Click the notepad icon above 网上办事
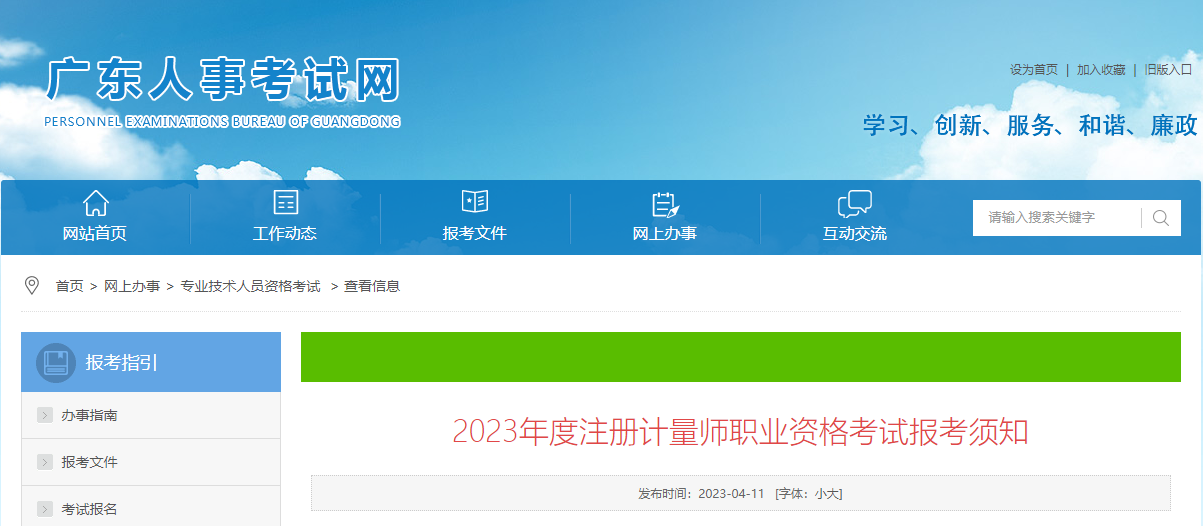The height and width of the screenshot is (526, 1203). pos(665,204)
